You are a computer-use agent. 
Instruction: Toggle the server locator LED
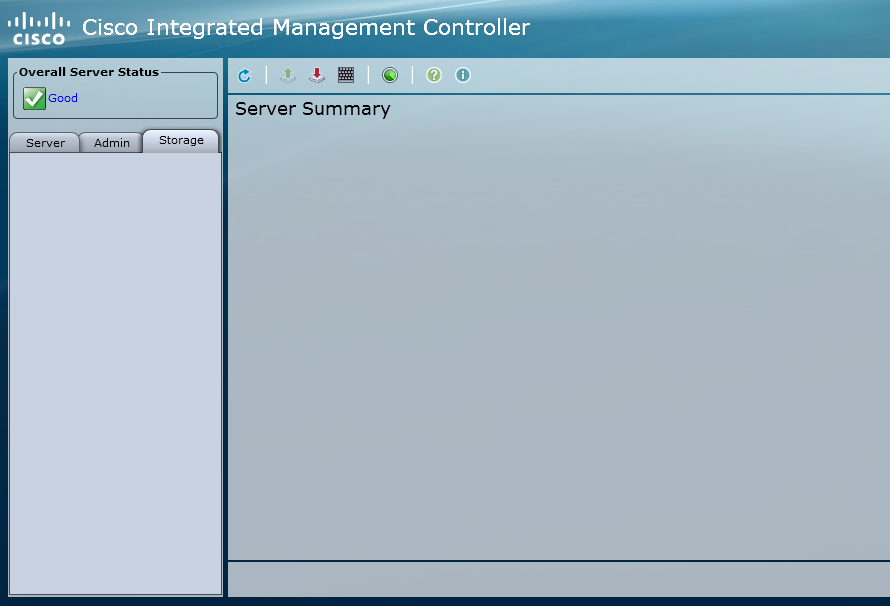[389, 74]
